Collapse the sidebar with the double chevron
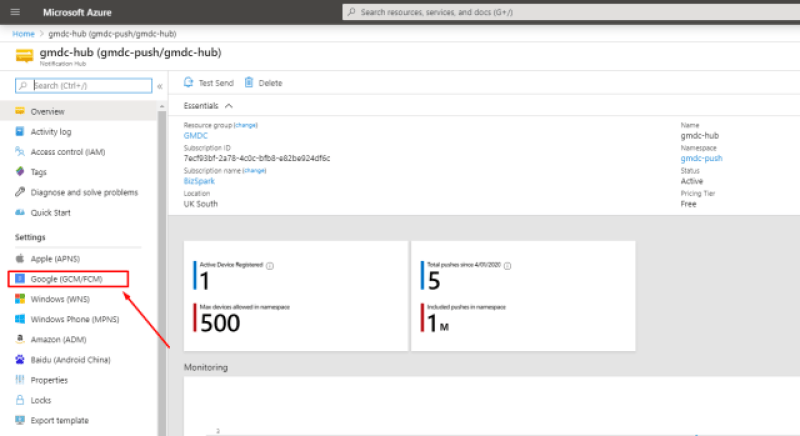The width and height of the screenshot is (800, 436). coord(160,86)
